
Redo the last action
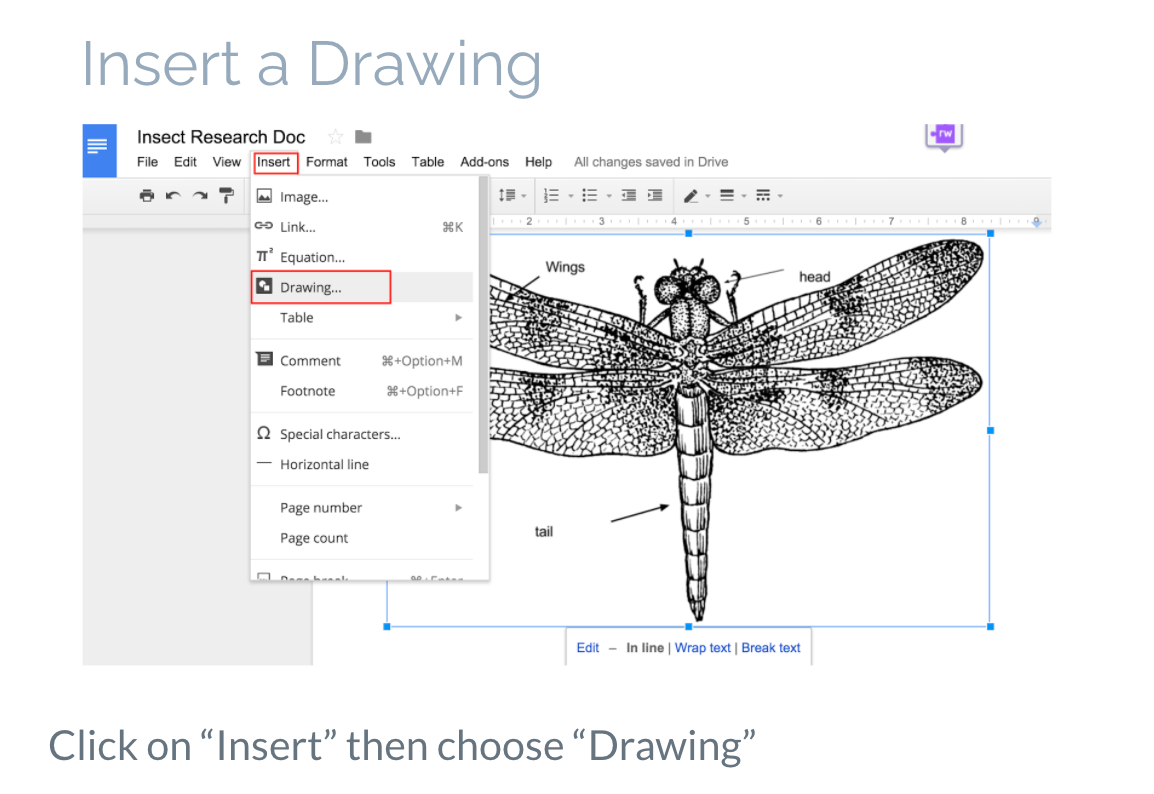[199, 195]
